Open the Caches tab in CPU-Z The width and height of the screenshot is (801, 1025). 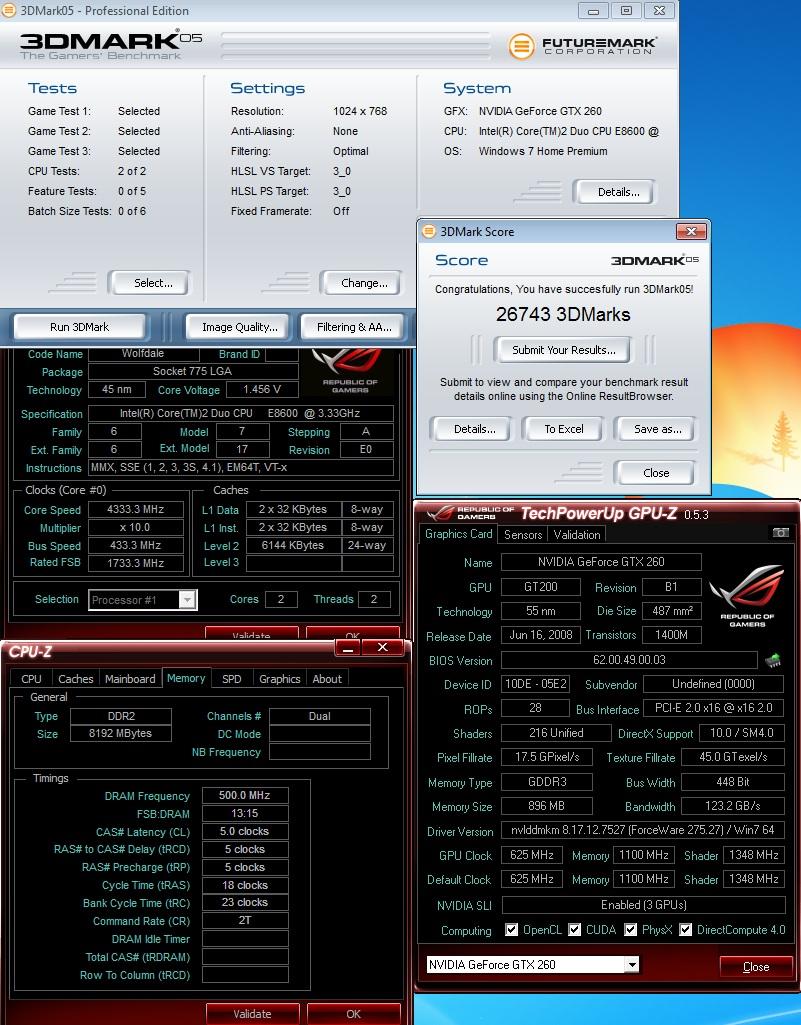click(76, 679)
